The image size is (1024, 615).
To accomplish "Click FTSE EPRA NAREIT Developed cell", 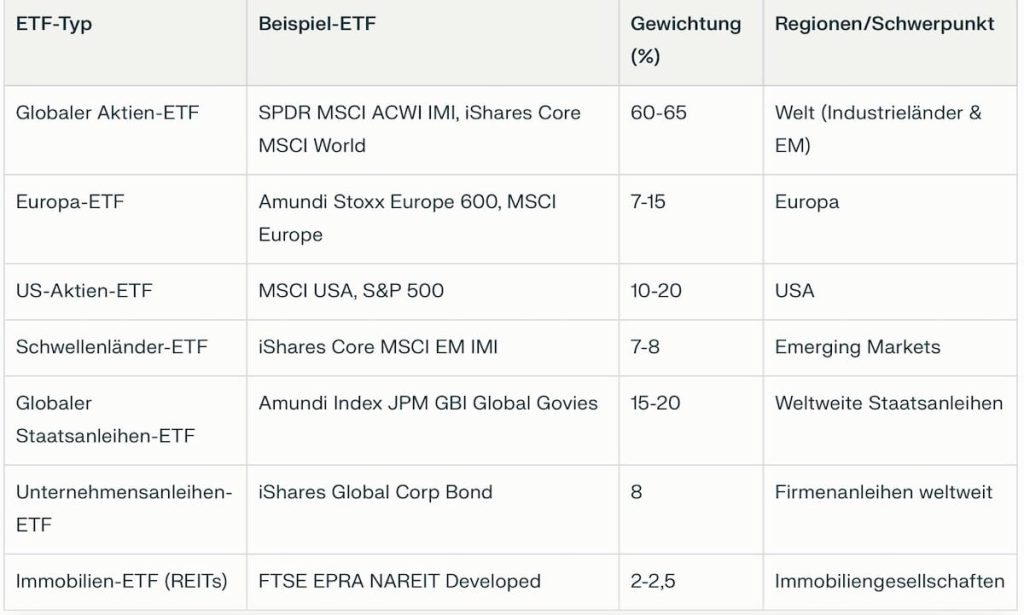I will tap(399, 581).
